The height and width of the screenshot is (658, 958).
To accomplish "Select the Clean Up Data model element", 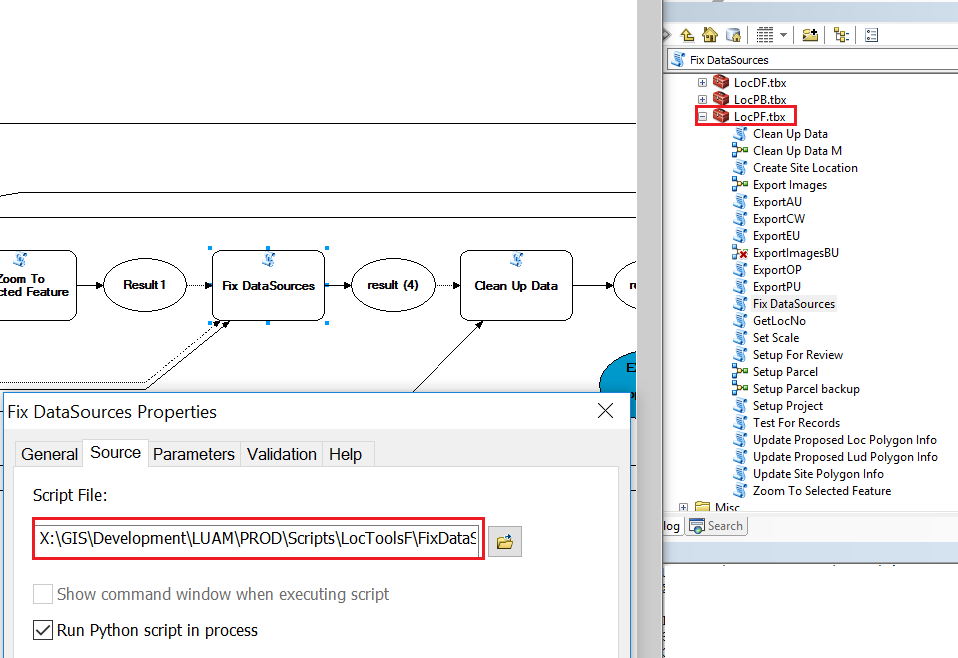I will click(x=516, y=285).
